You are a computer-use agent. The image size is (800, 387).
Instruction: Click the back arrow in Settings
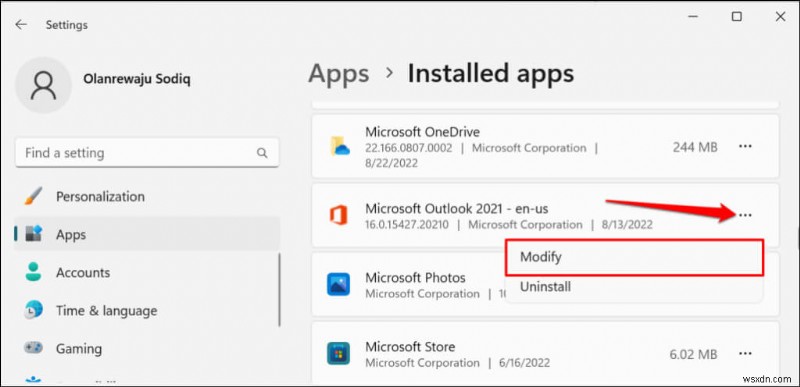21,24
